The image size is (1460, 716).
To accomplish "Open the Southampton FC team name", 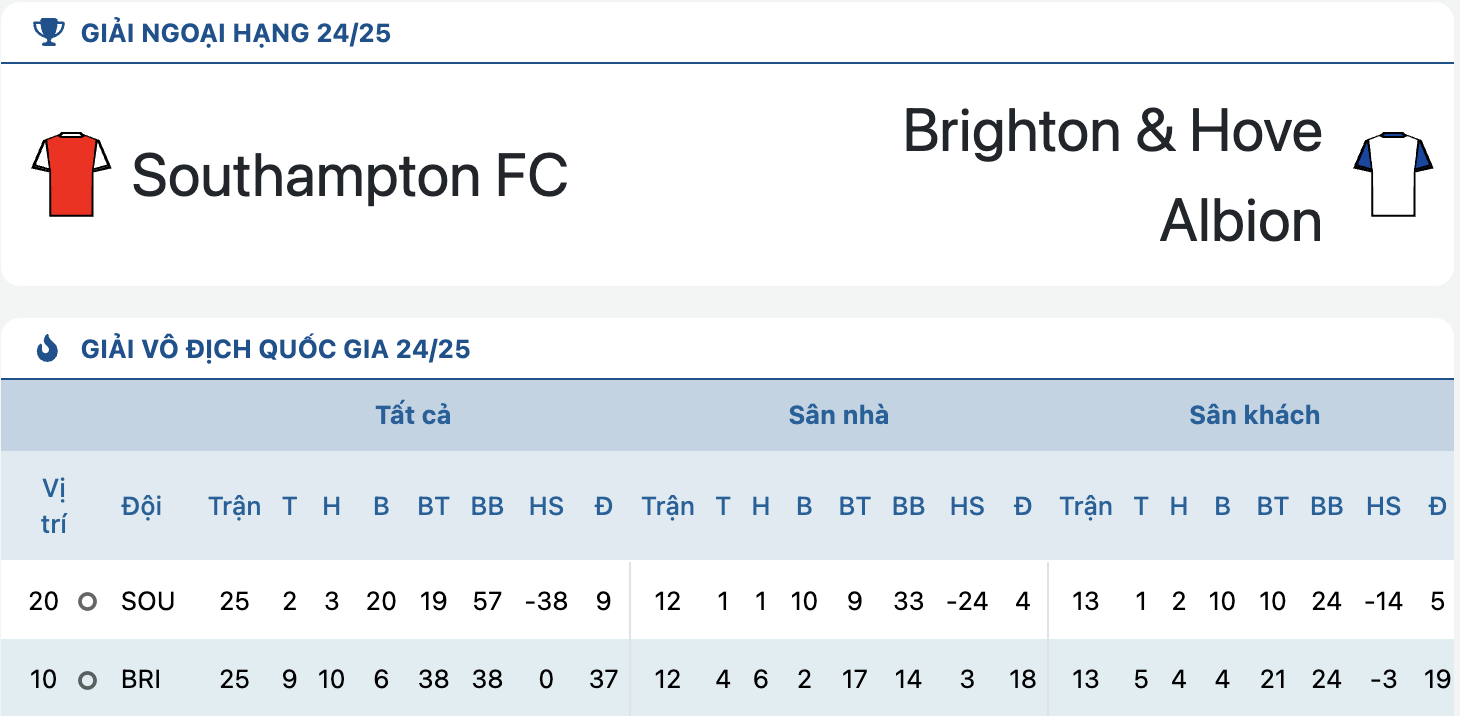I will click(x=350, y=175).
